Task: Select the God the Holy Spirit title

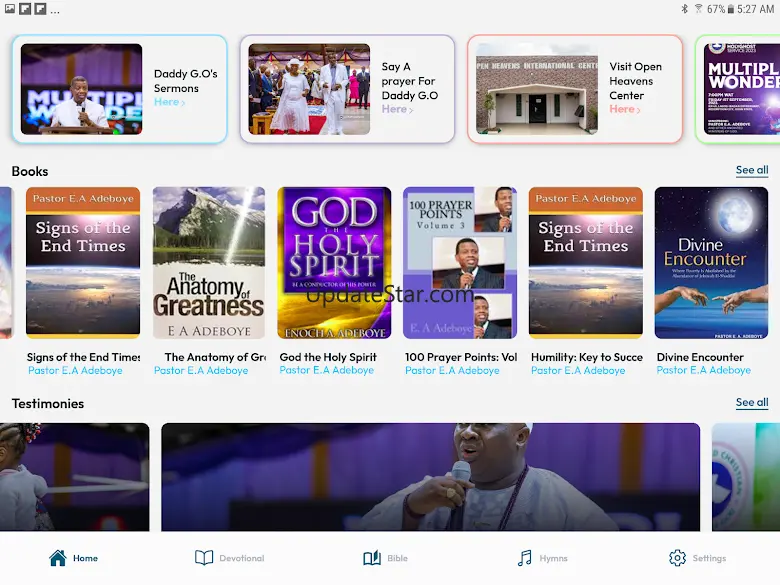Action: [x=328, y=357]
